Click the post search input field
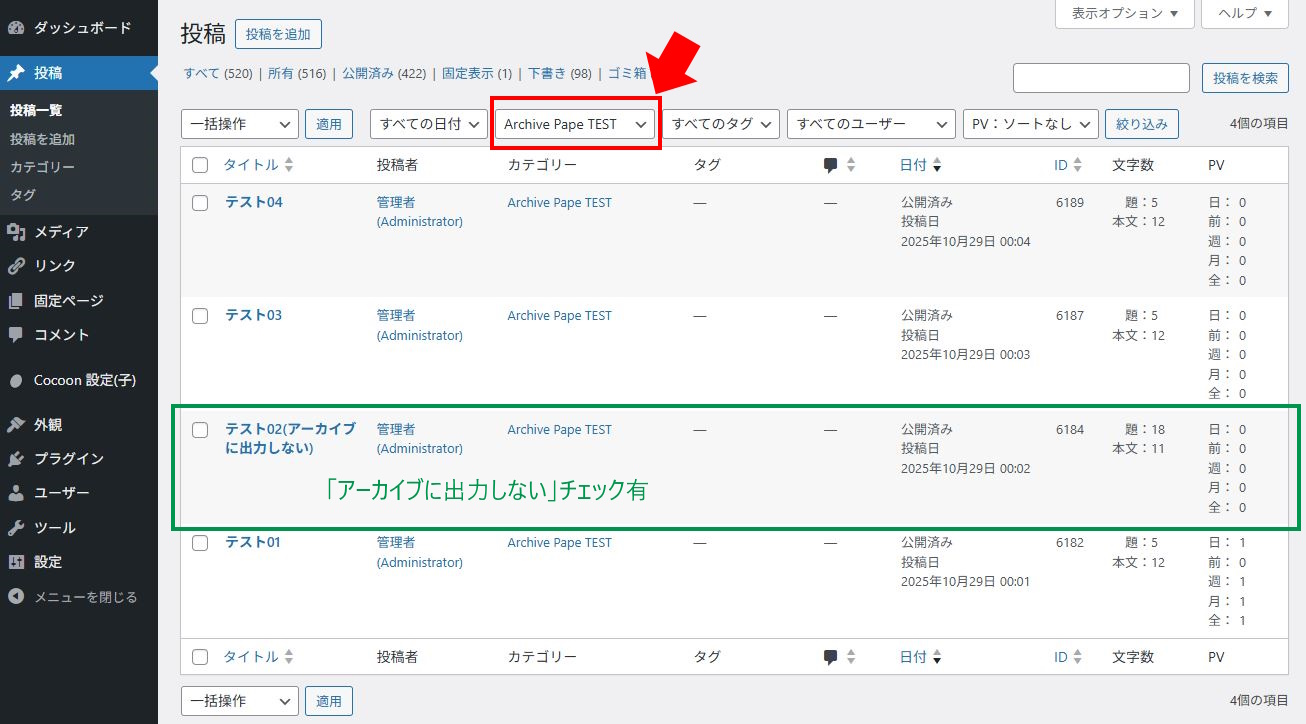This screenshot has height=724, width=1306. click(1100, 78)
